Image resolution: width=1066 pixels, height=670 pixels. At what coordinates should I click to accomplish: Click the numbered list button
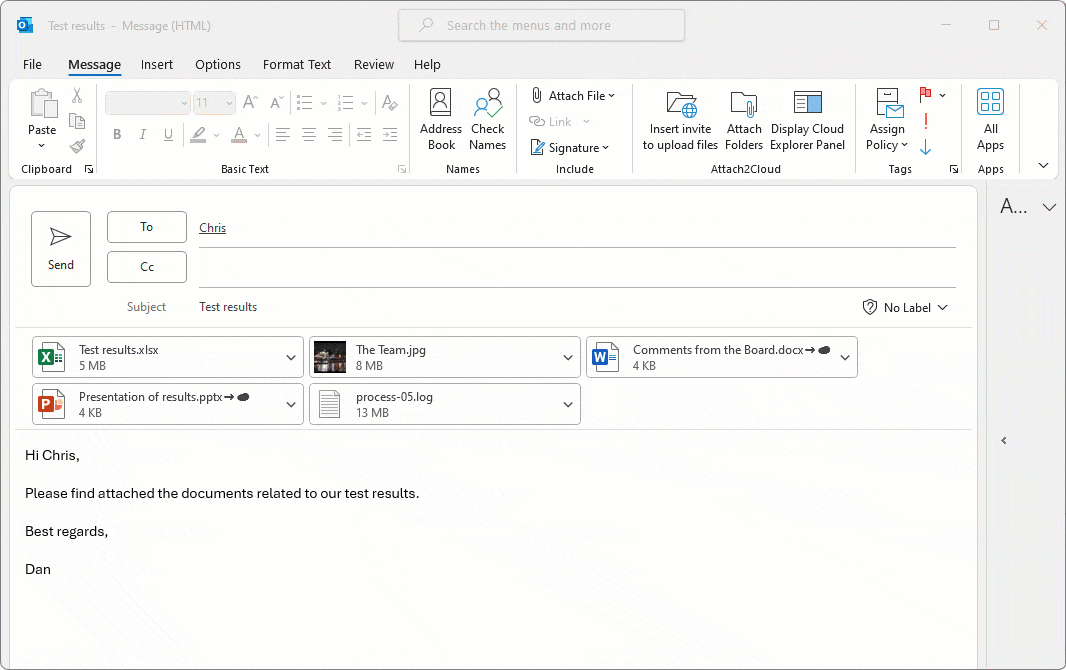point(345,103)
